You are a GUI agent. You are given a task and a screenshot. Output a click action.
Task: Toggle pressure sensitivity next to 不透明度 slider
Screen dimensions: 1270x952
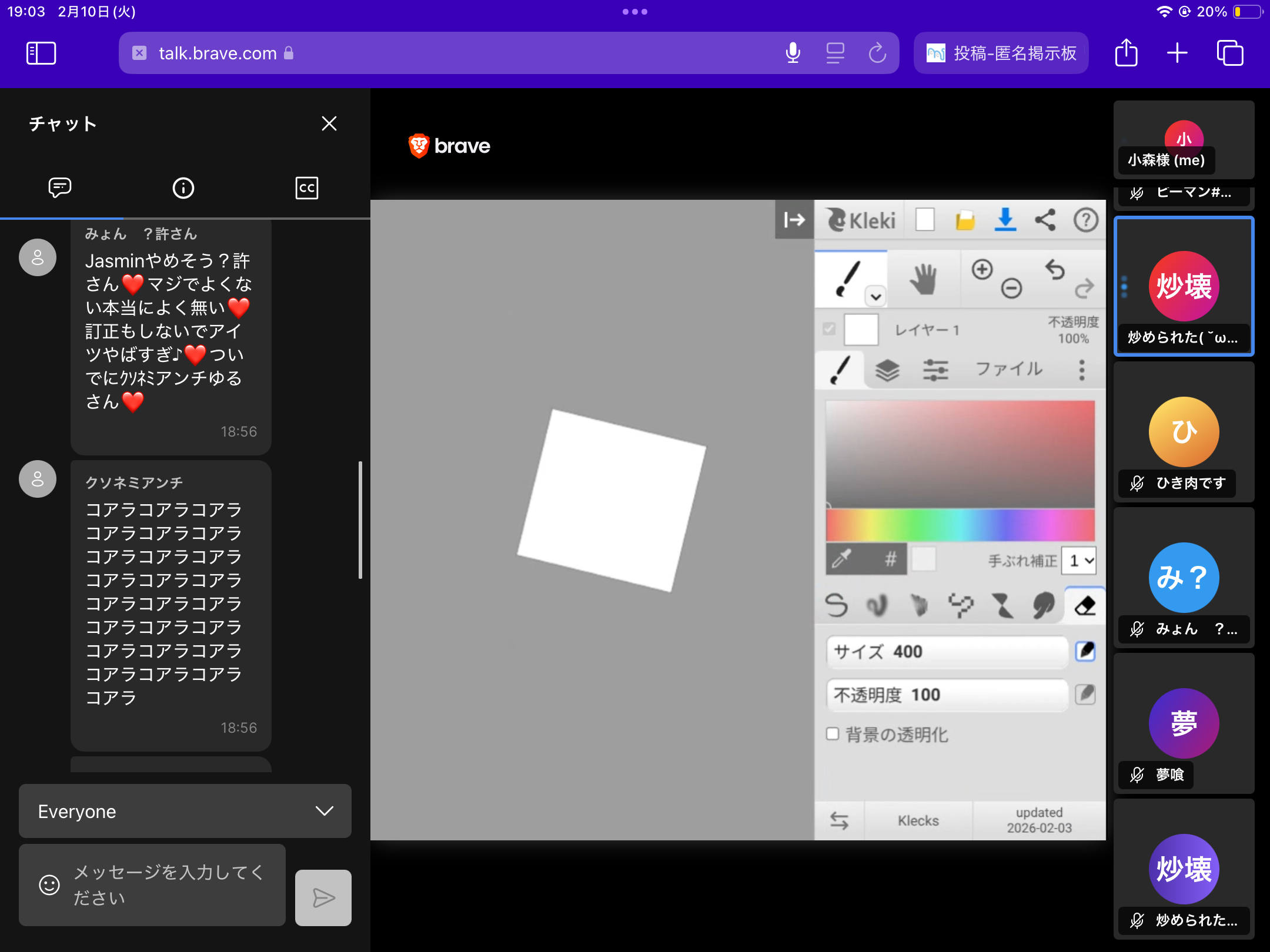point(1085,695)
